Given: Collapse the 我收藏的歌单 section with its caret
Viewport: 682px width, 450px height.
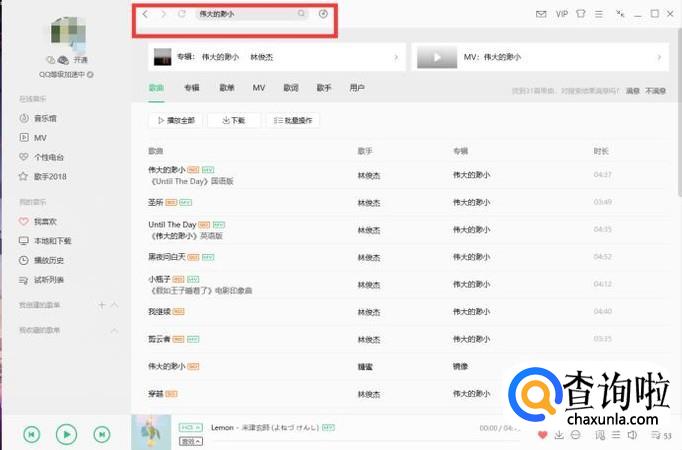Looking at the screenshot, I should pos(114,331).
